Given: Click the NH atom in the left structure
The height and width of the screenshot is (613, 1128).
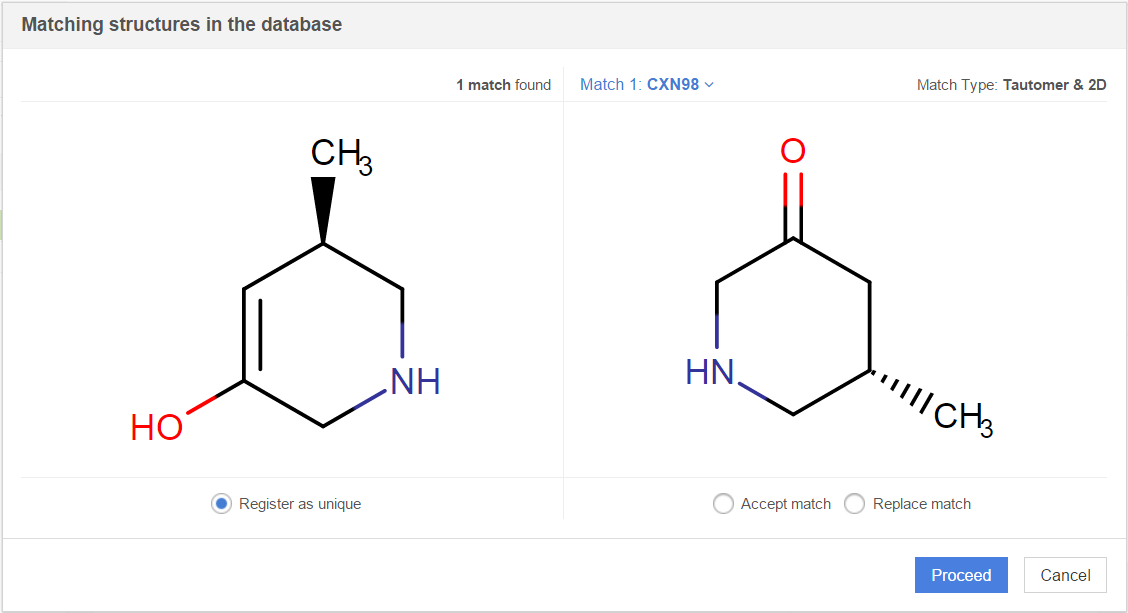Looking at the screenshot, I should click(415, 382).
